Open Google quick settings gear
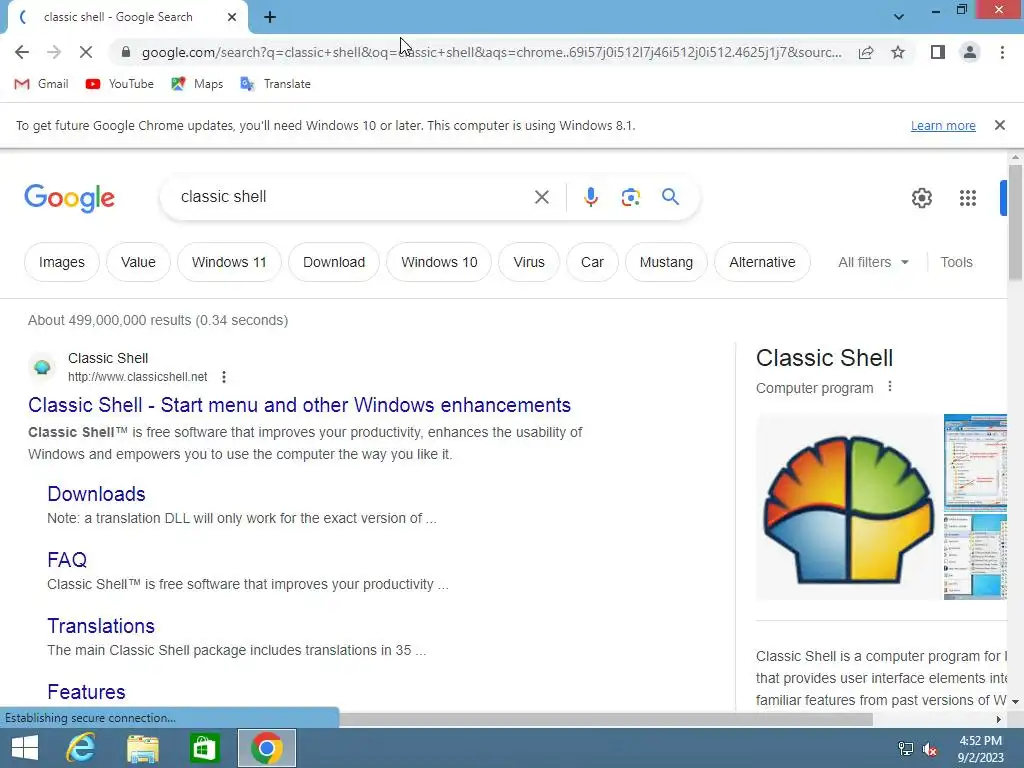 coord(921,198)
